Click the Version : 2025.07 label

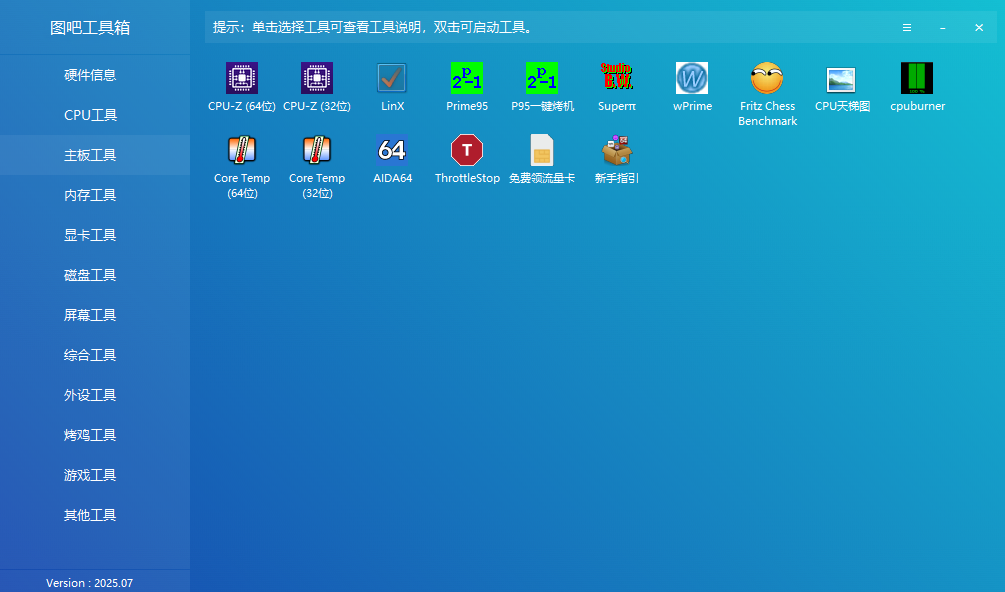[x=89, y=583]
